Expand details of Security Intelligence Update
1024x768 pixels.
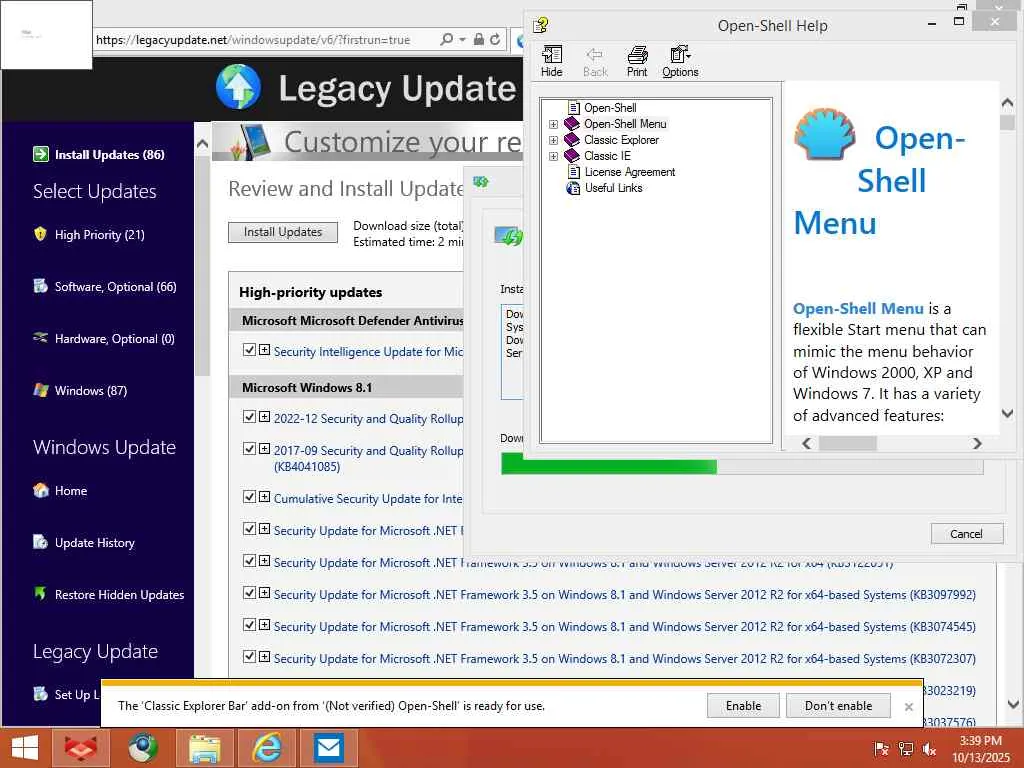point(264,349)
